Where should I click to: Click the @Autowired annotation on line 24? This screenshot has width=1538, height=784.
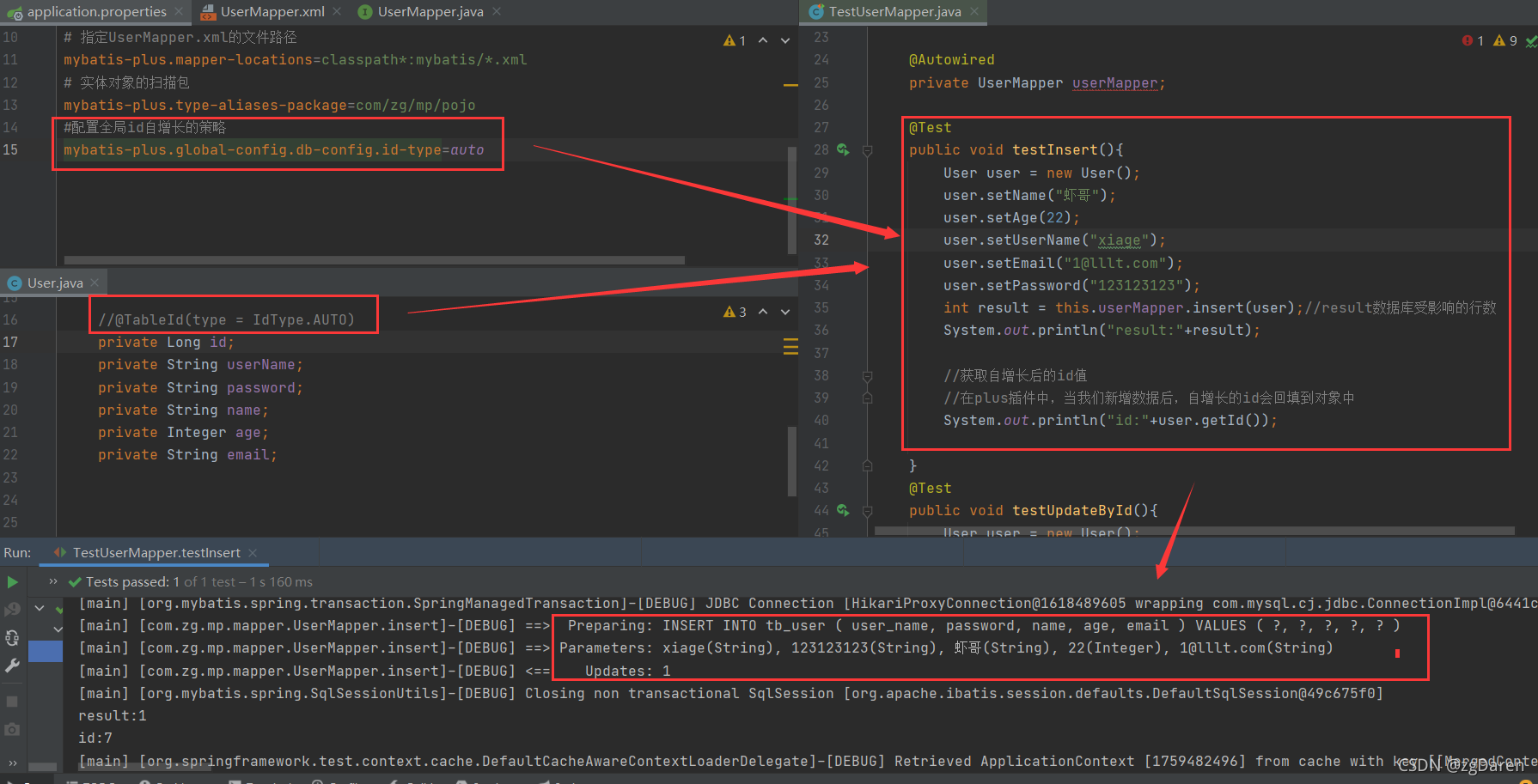point(952,59)
